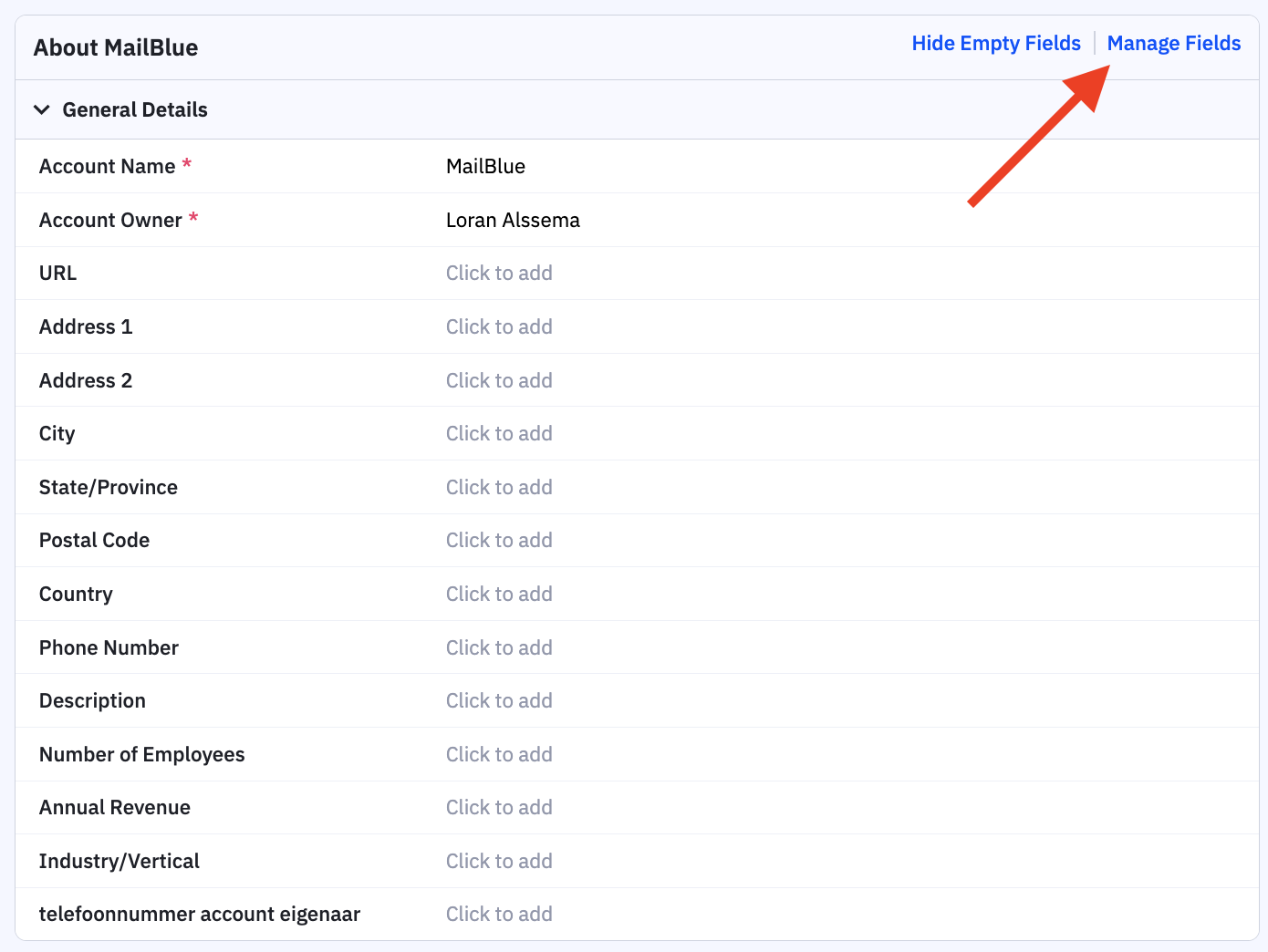Select the General Details heading text
Image resolution: width=1268 pixels, height=952 pixels.
coord(135,110)
